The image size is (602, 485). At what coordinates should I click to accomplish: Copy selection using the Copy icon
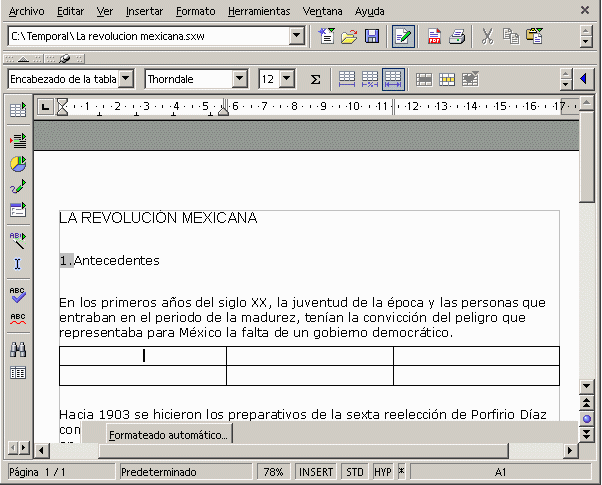click(x=511, y=36)
